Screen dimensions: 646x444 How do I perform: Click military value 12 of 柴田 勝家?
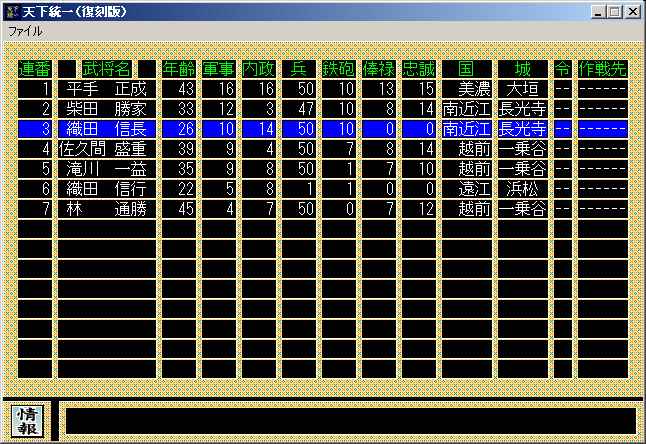[x=219, y=109]
